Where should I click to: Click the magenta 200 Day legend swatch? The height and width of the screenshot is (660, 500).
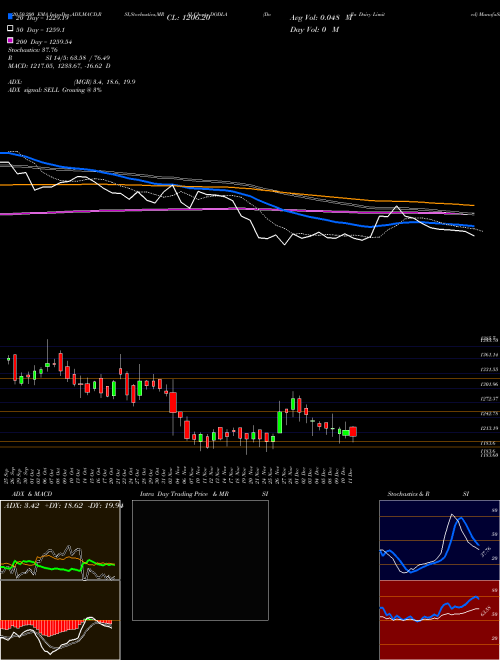[x=11, y=40]
